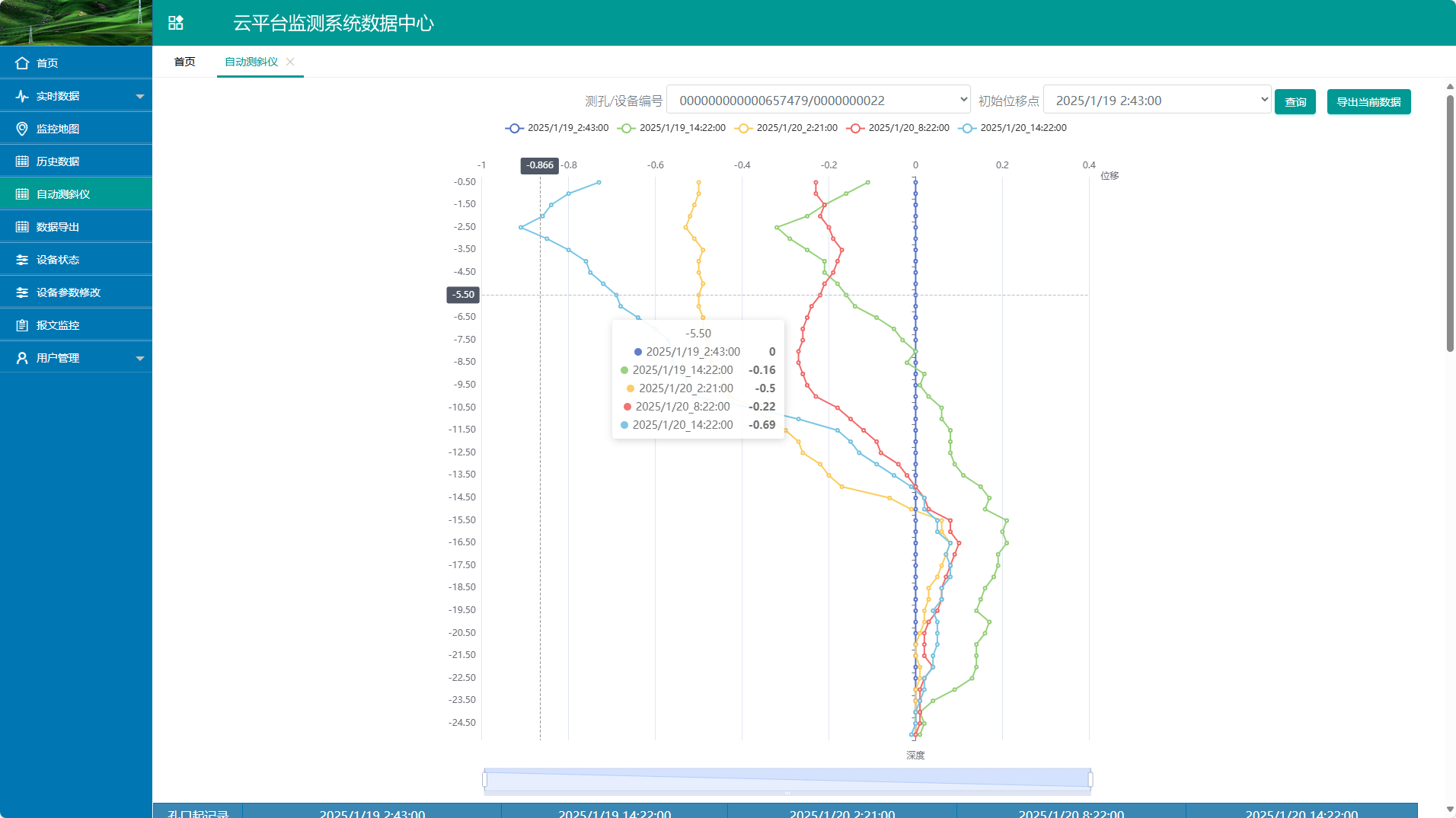The height and width of the screenshot is (818, 1456).
Task: Click the home icon in the sidebar
Action: [x=22, y=63]
